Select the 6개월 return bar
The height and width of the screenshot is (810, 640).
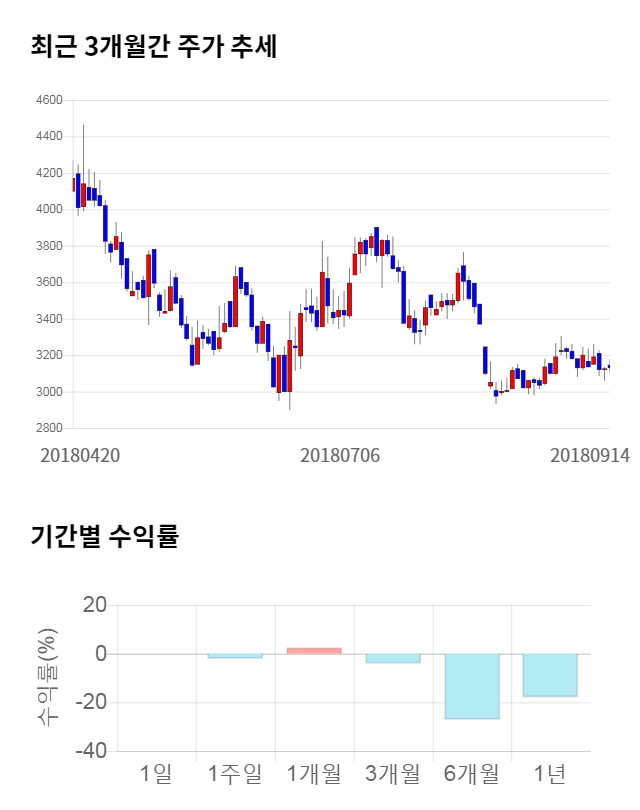pyautogui.click(x=472, y=686)
